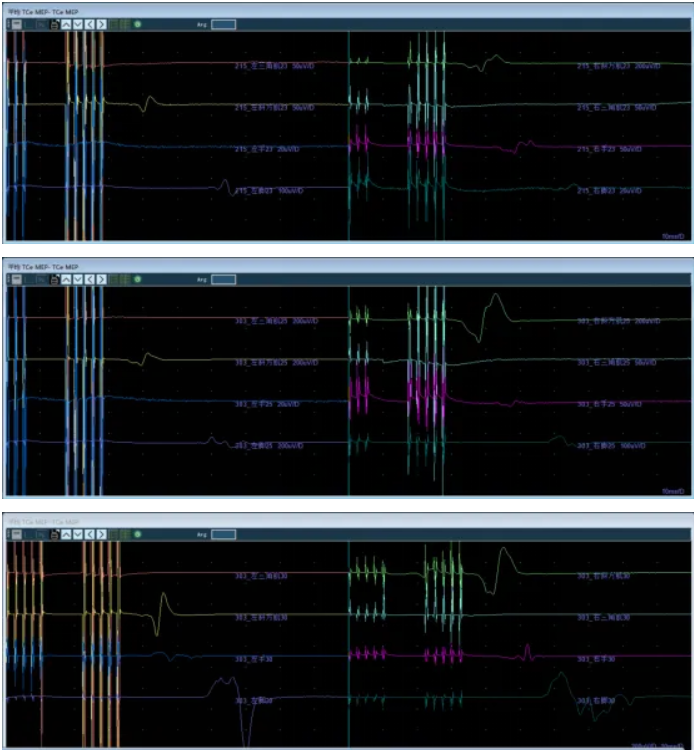694x750 pixels.
Task: Click the down arrow in the 303 series-30 panel
Action: (x=77, y=534)
